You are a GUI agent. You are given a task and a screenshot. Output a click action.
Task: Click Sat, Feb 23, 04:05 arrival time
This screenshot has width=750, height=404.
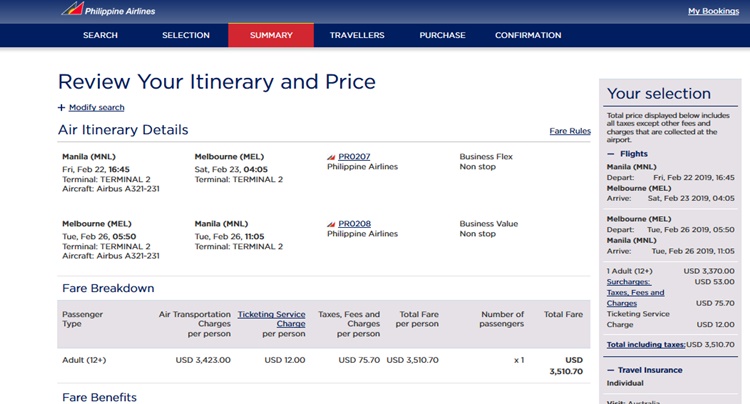pos(231,170)
